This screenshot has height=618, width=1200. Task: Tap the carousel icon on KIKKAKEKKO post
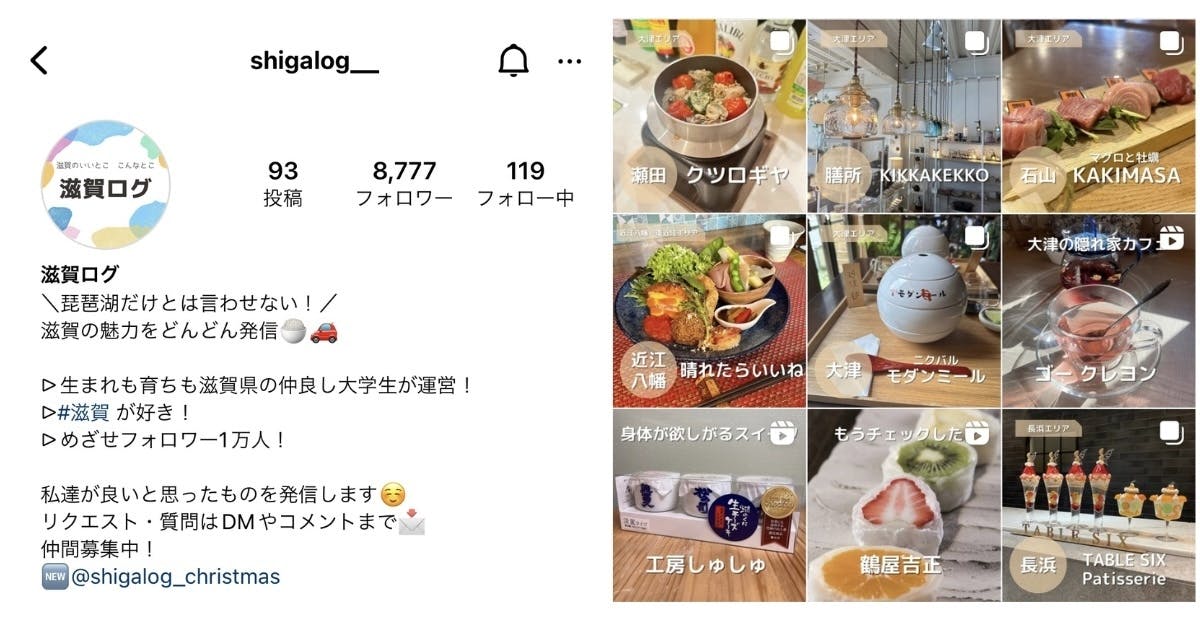pyautogui.click(x=976, y=44)
